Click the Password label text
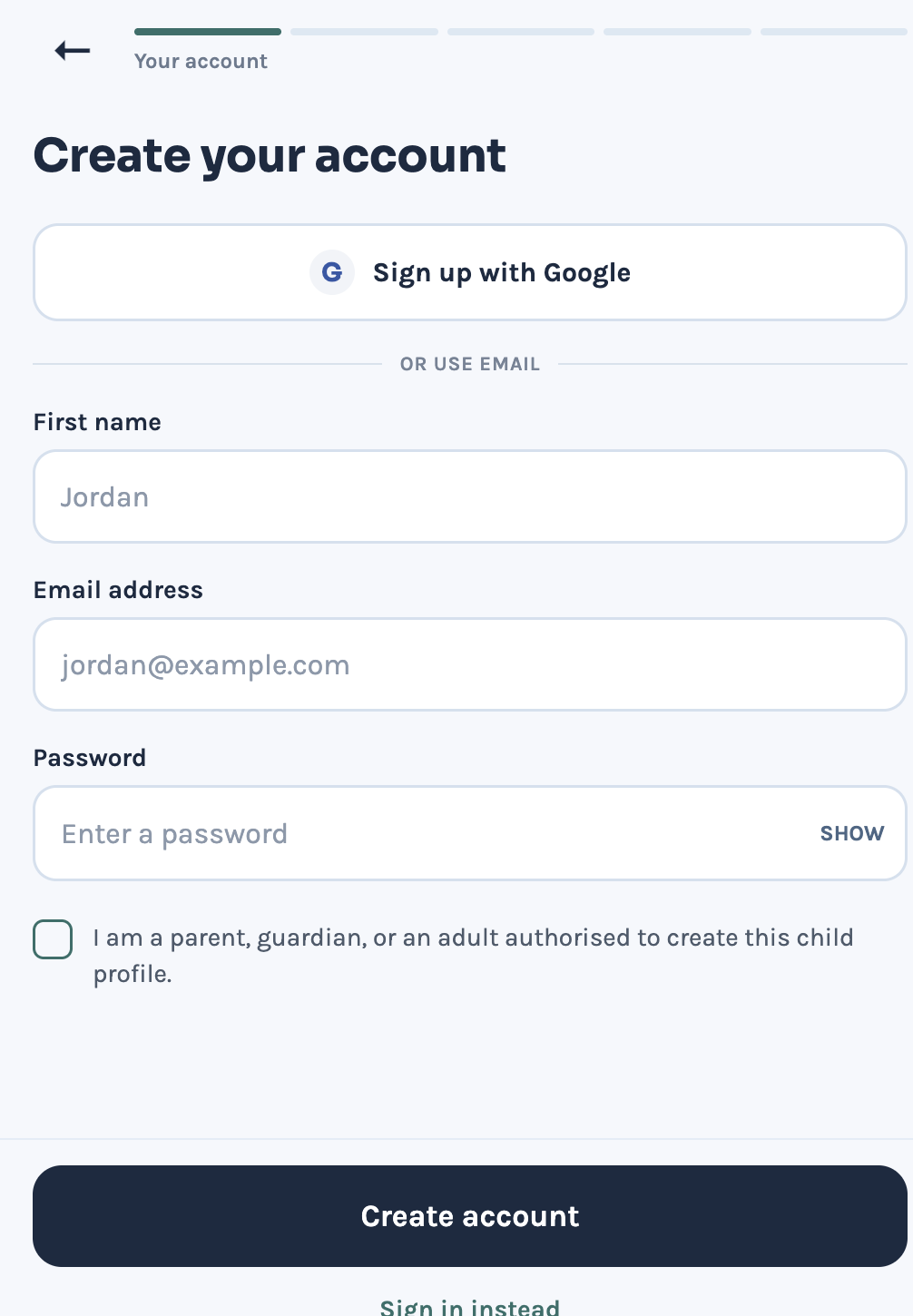 [x=90, y=758]
